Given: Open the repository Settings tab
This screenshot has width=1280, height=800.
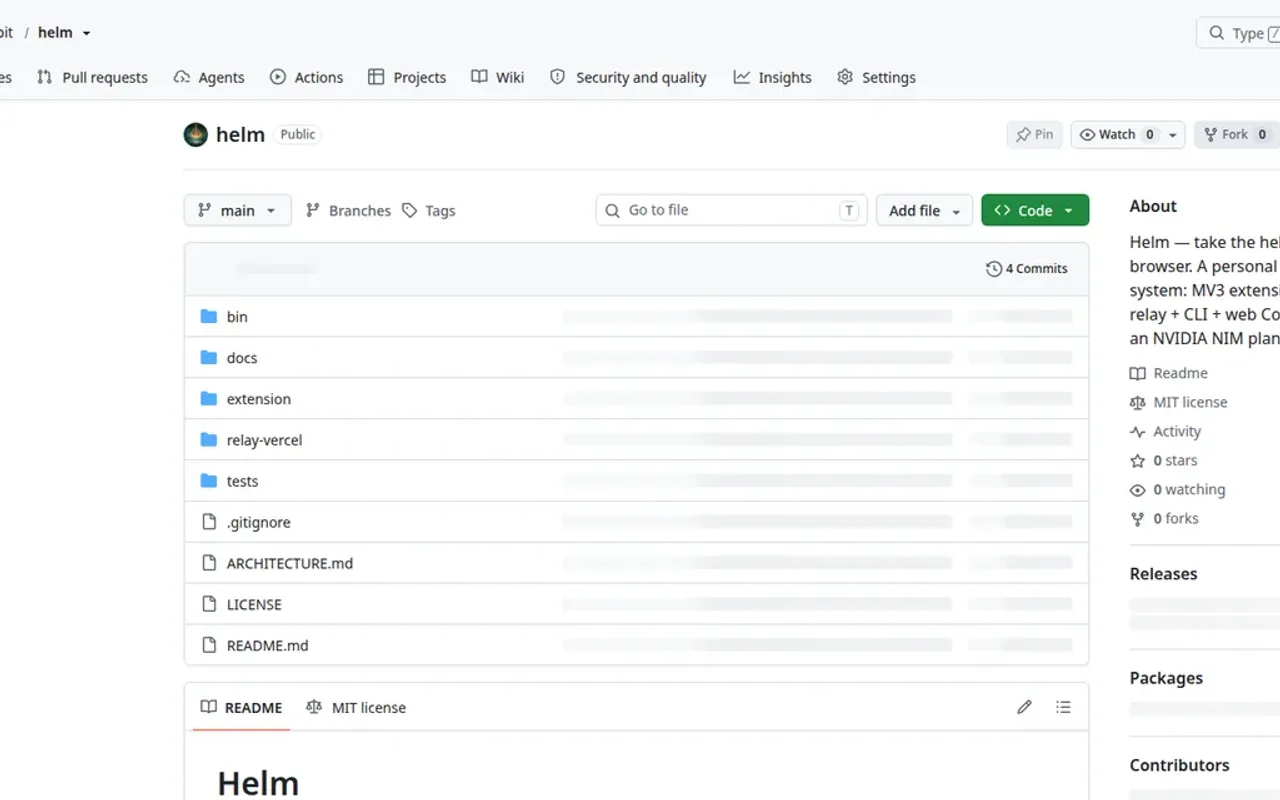Looking at the screenshot, I should (876, 77).
